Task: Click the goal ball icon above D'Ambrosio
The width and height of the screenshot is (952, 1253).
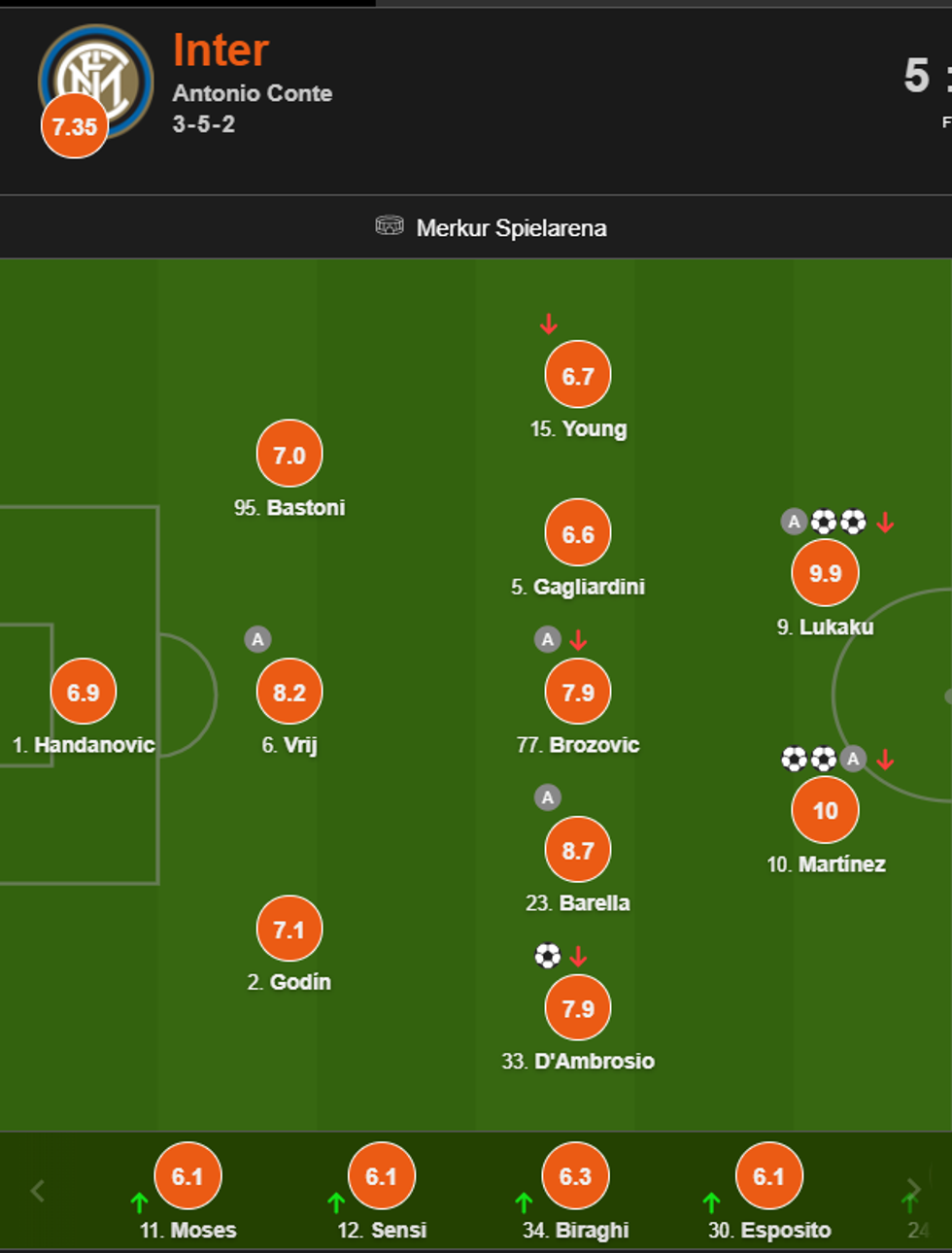Action: [548, 956]
